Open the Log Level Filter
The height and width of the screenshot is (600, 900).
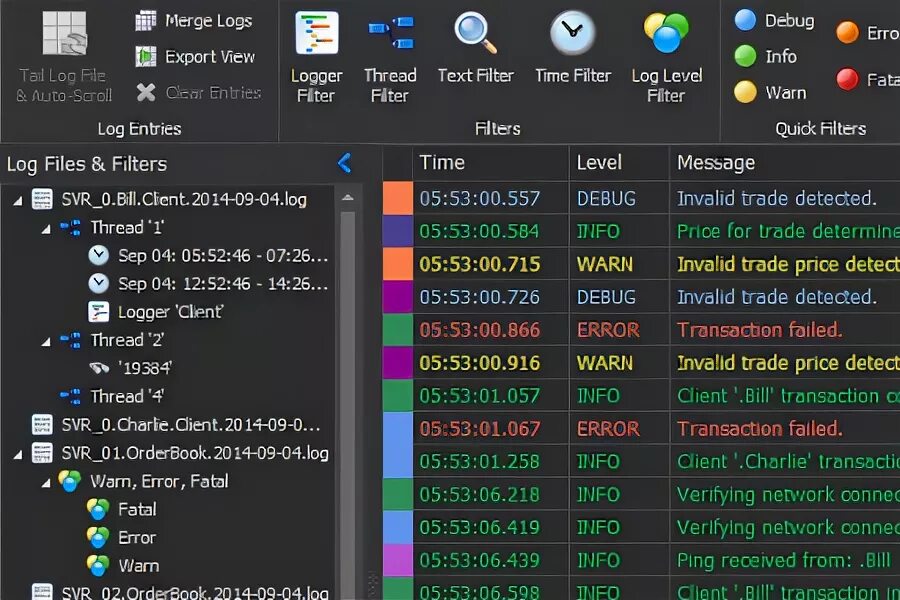point(666,57)
